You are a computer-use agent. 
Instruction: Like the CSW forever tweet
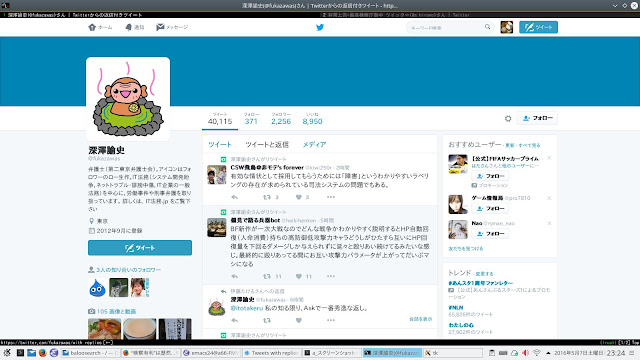pyautogui.click(x=299, y=197)
